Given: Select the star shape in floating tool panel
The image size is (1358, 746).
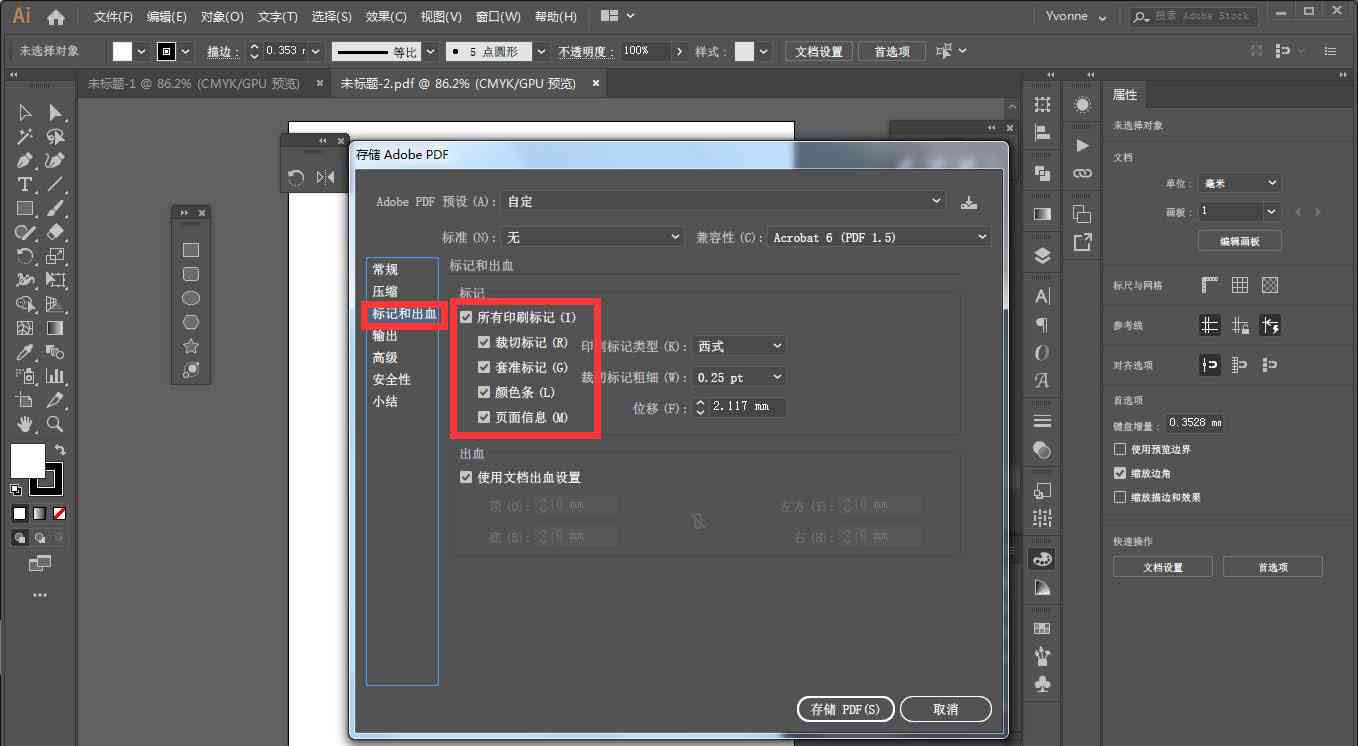Looking at the screenshot, I should coord(190,346).
